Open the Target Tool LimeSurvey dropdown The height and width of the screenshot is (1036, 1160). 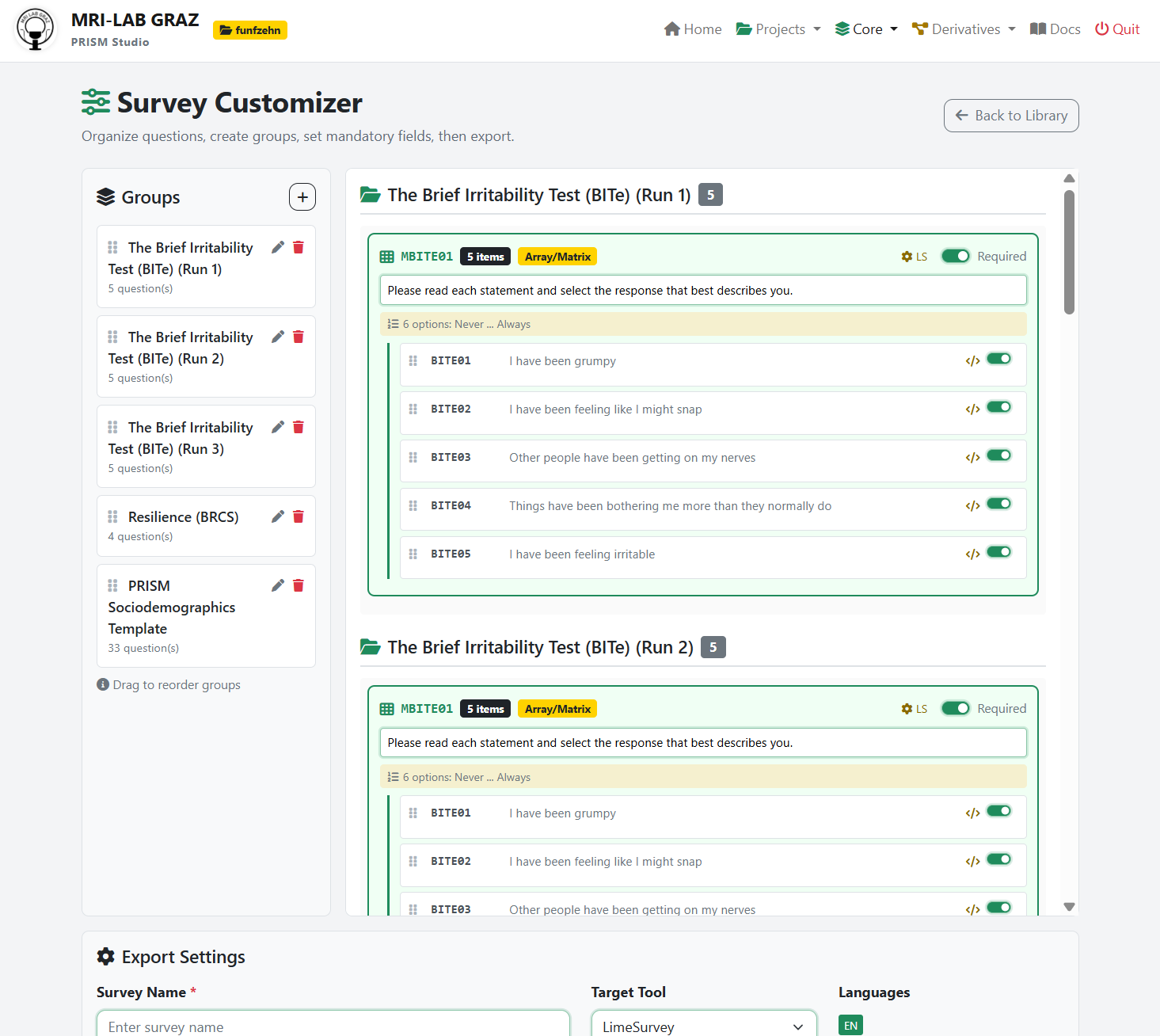(x=704, y=1026)
